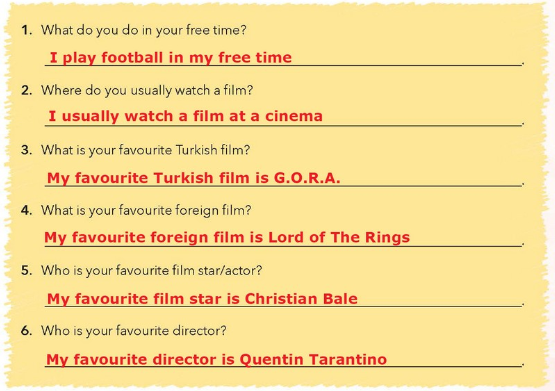This screenshot has height=391, width=555.
Task: Click the number 1 label
Action: pos(27,30)
